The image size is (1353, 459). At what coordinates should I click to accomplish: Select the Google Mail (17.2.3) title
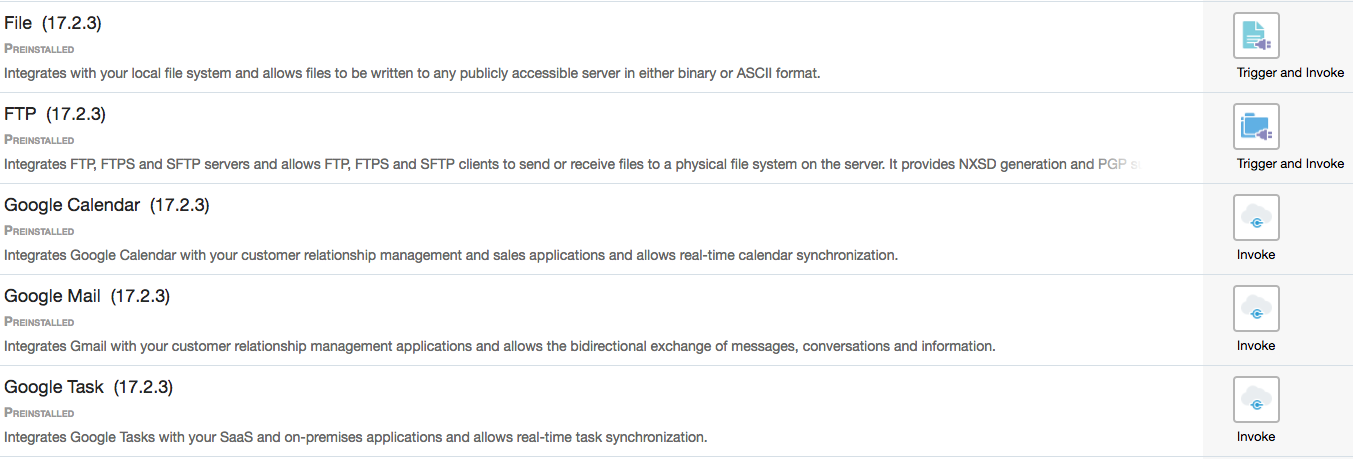87,296
